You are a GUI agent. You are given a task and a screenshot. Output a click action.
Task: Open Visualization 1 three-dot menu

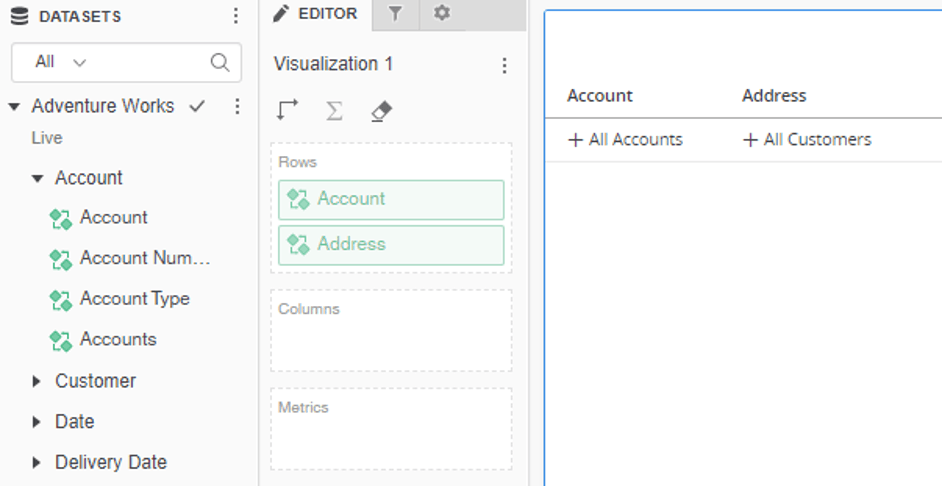point(504,65)
